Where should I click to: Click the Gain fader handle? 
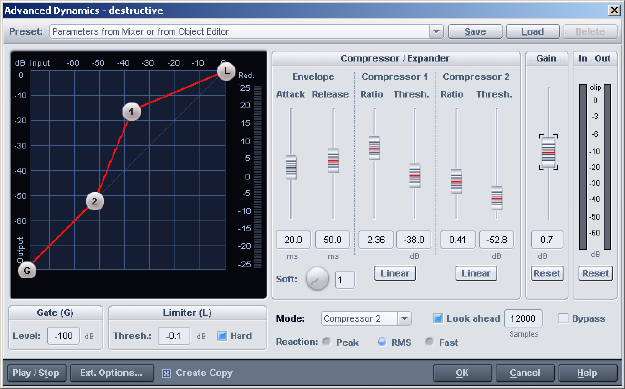click(x=548, y=152)
